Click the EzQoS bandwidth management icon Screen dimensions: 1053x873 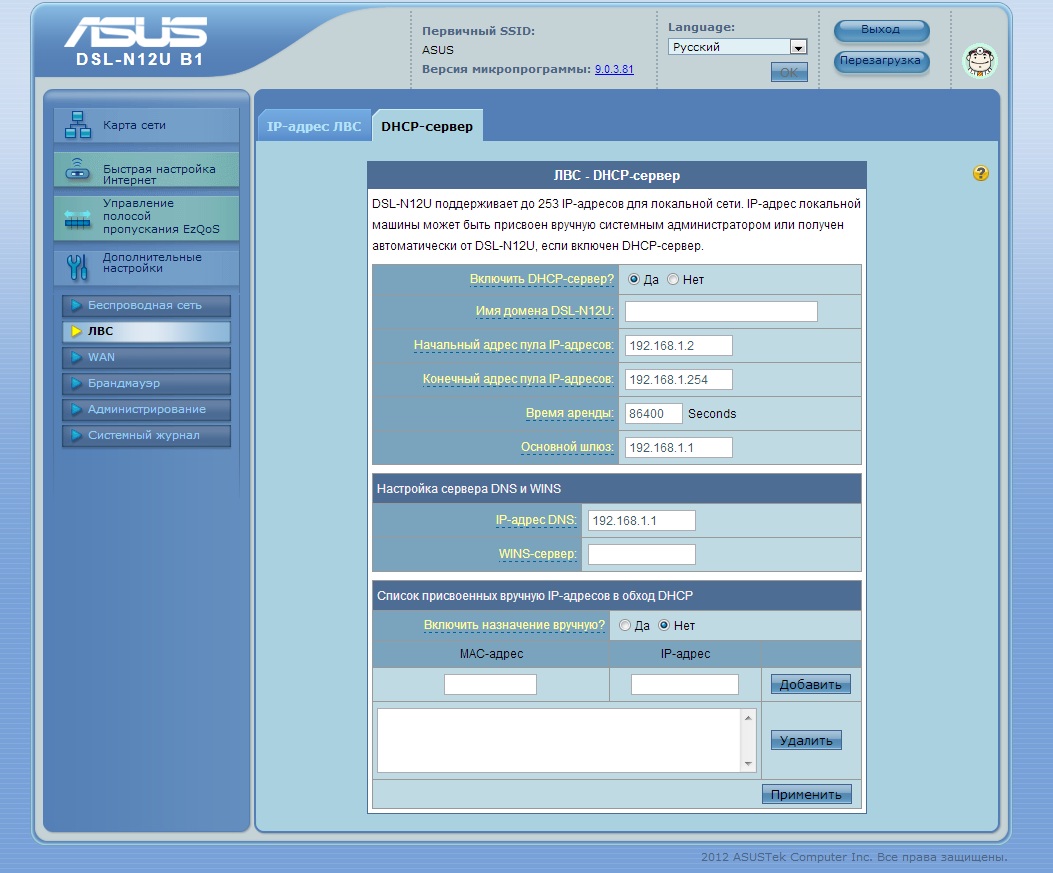(77, 219)
